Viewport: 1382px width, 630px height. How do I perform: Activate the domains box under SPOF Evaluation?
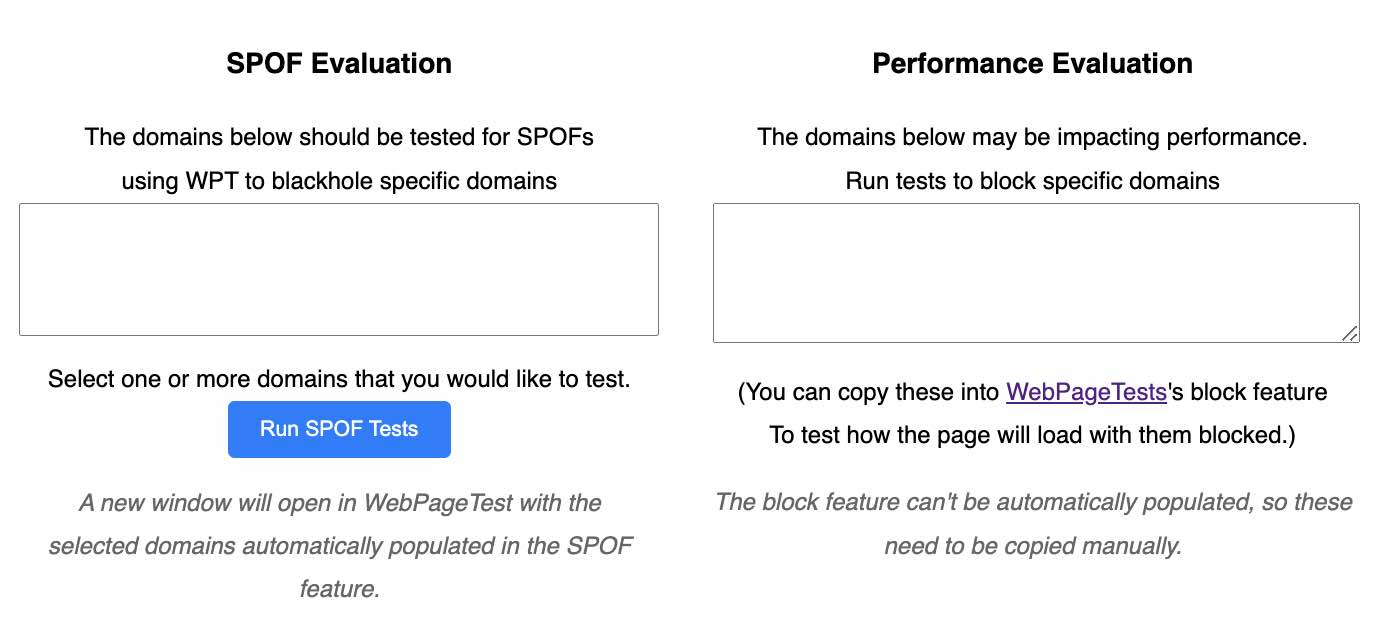click(339, 269)
